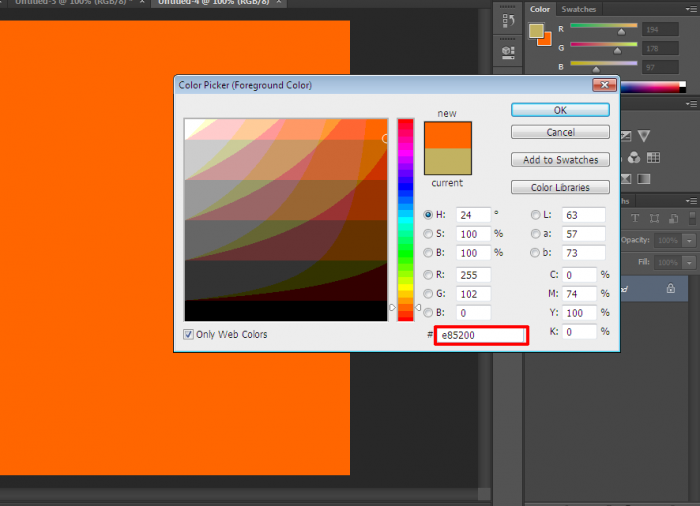Switch to the Swatches tab
The height and width of the screenshot is (506, 700).
point(579,9)
